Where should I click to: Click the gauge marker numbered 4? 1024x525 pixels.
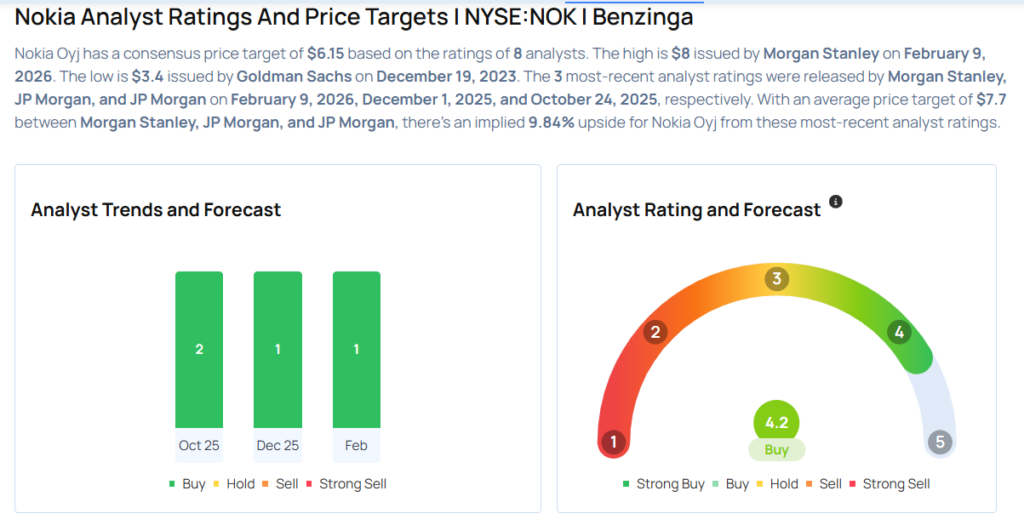899,332
